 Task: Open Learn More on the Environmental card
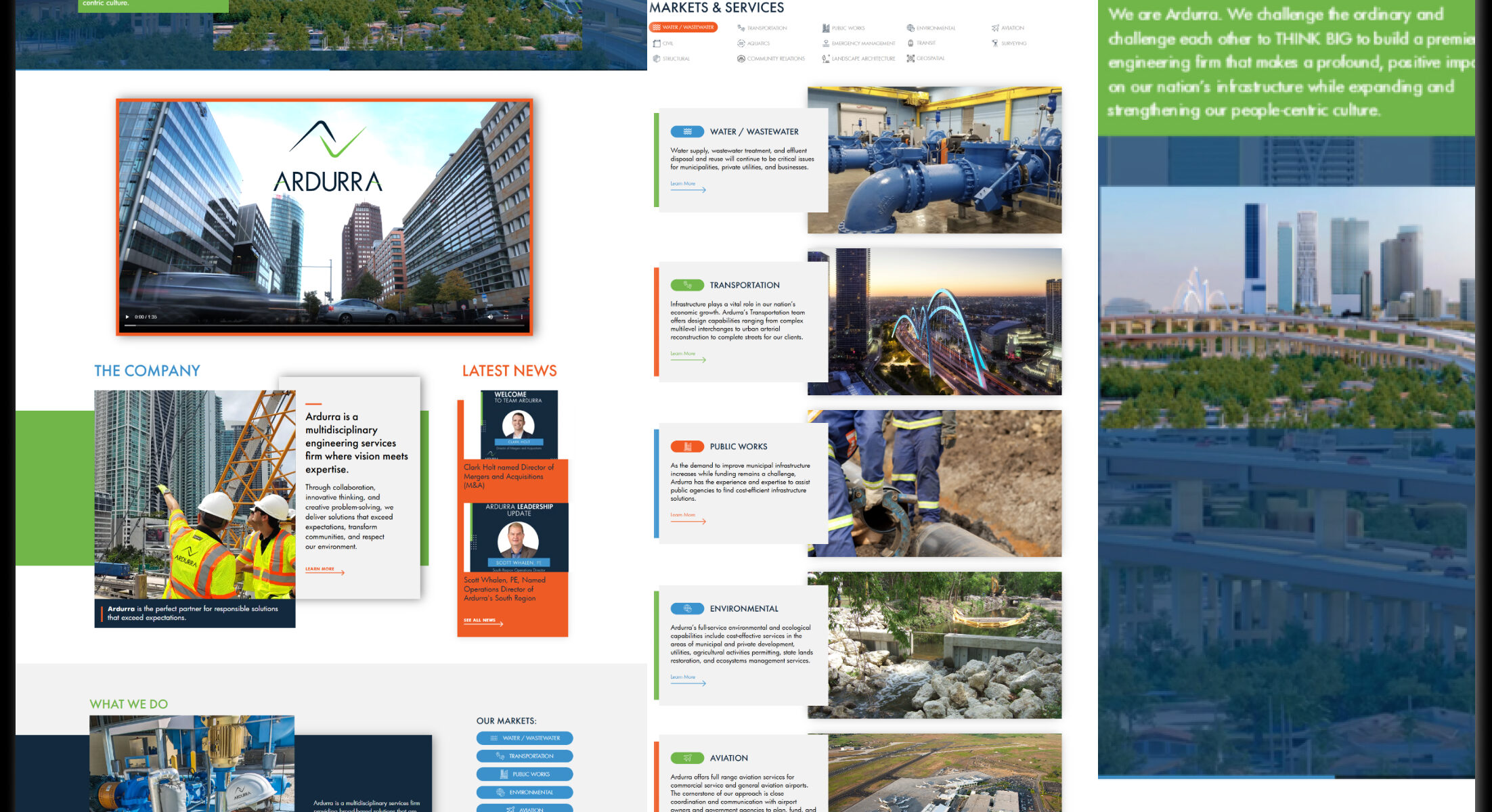[x=688, y=679]
